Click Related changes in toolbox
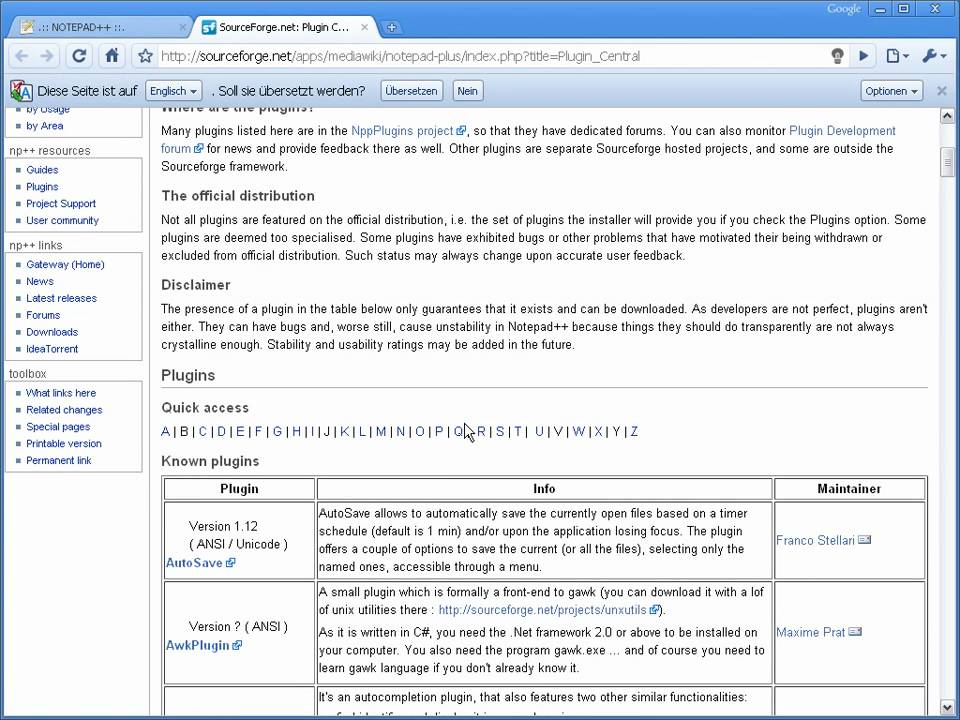Viewport: 960px width, 720px height. [64, 410]
